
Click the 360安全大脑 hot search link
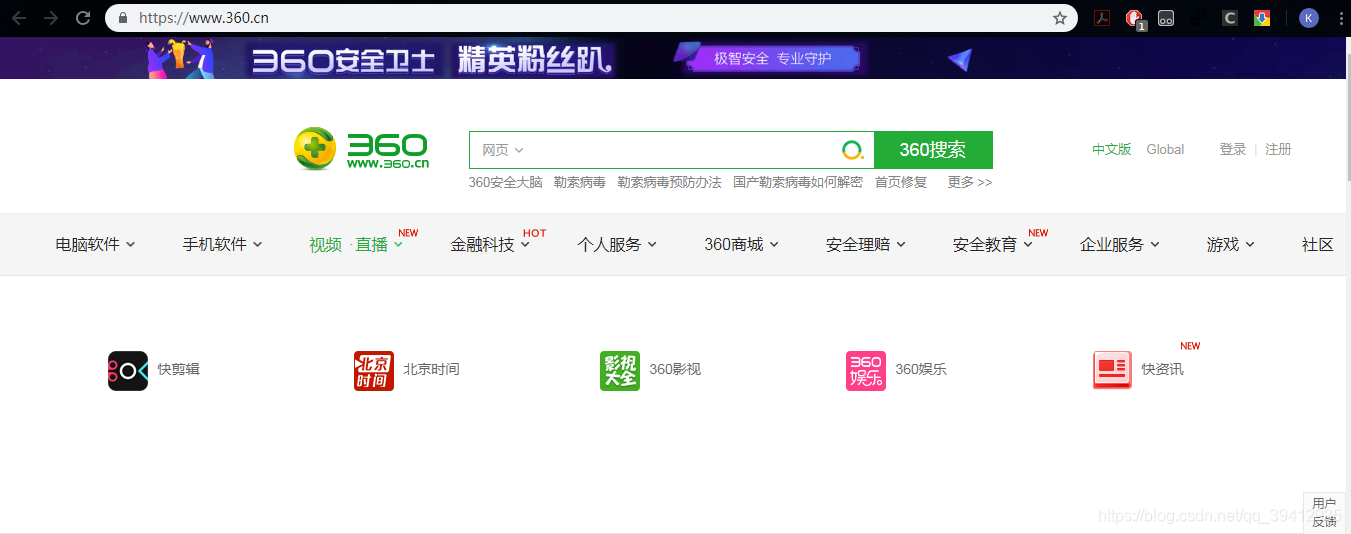[x=505, y=182]
